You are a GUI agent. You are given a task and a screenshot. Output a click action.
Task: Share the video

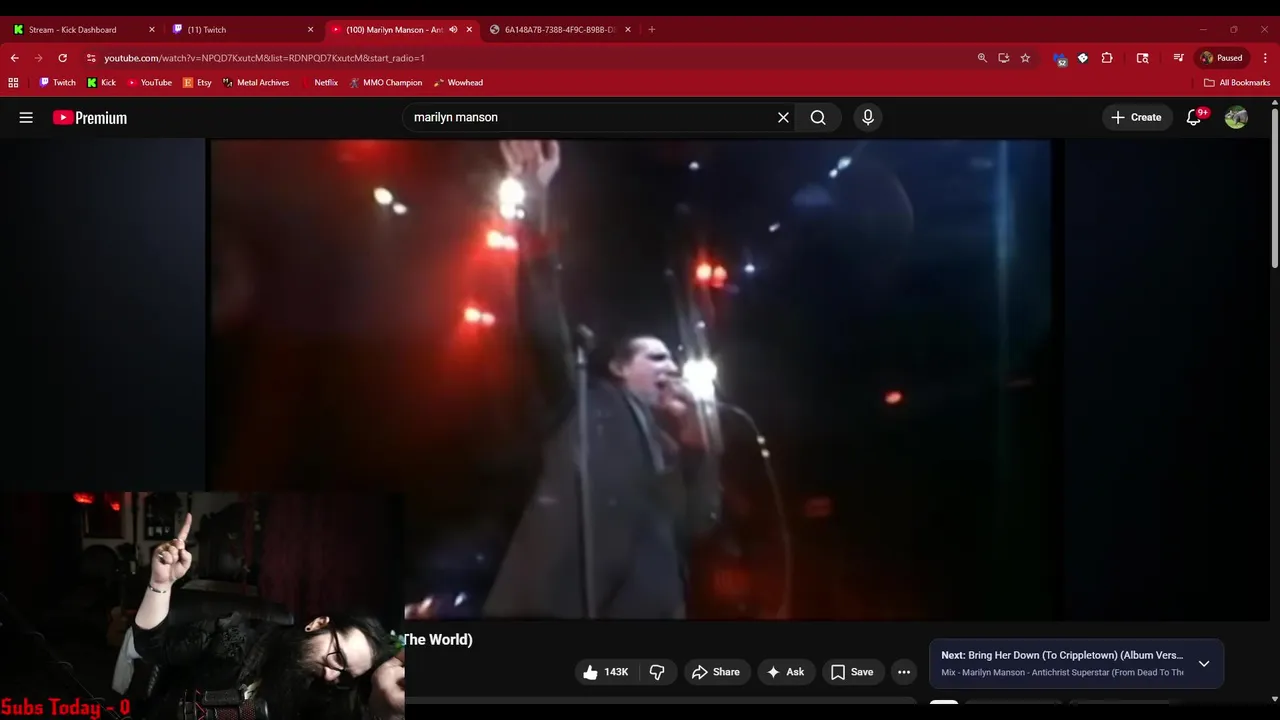(x=716, y=672)
